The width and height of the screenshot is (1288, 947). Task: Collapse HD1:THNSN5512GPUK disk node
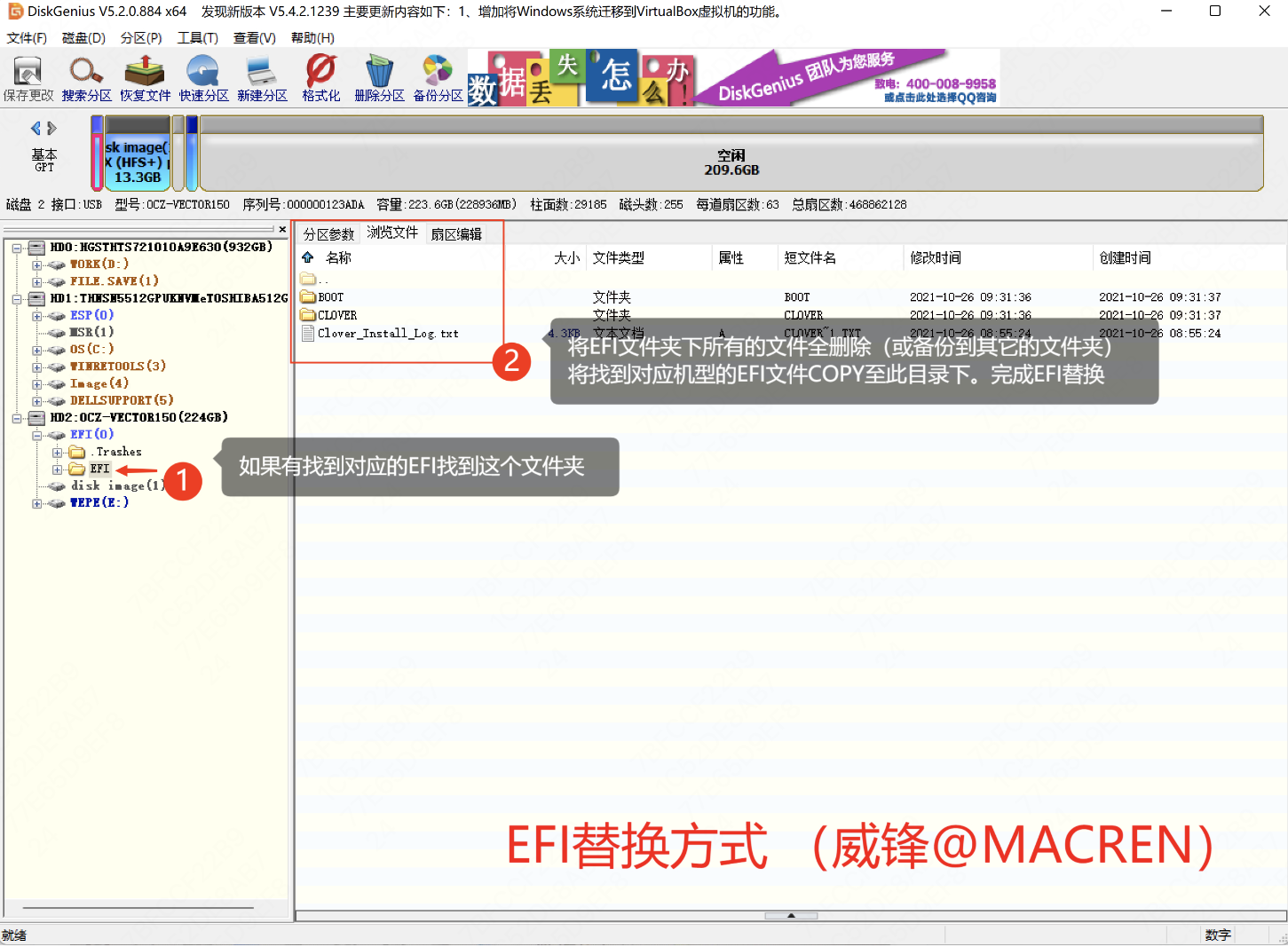[x=17, y=299]
